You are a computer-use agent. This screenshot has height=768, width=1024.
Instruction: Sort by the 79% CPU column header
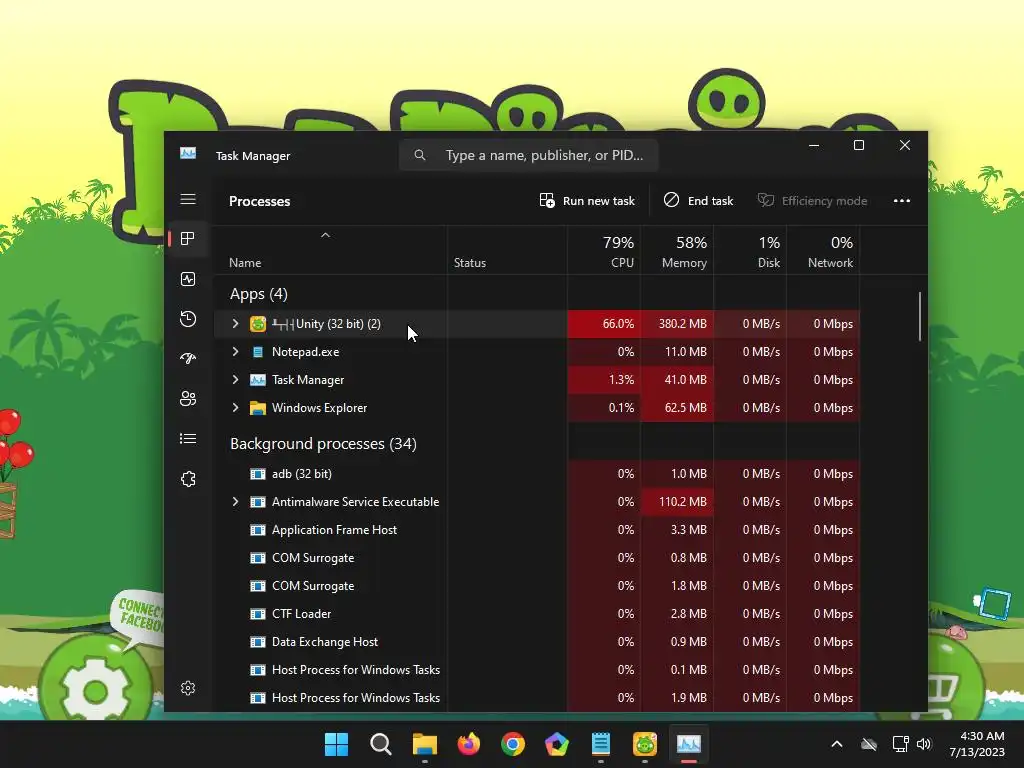(604, 251)
